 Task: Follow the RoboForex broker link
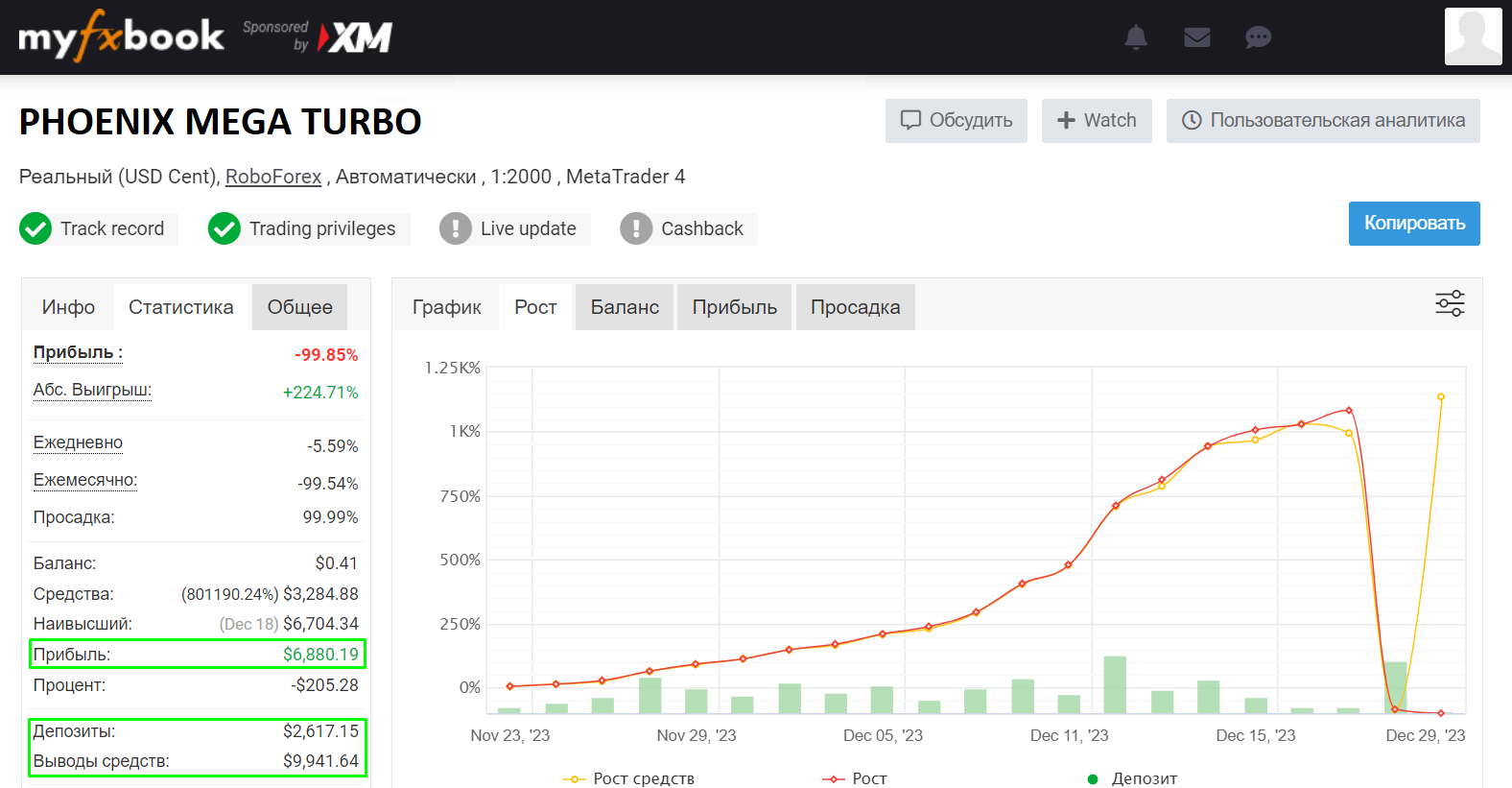click(x=273, y=177)
